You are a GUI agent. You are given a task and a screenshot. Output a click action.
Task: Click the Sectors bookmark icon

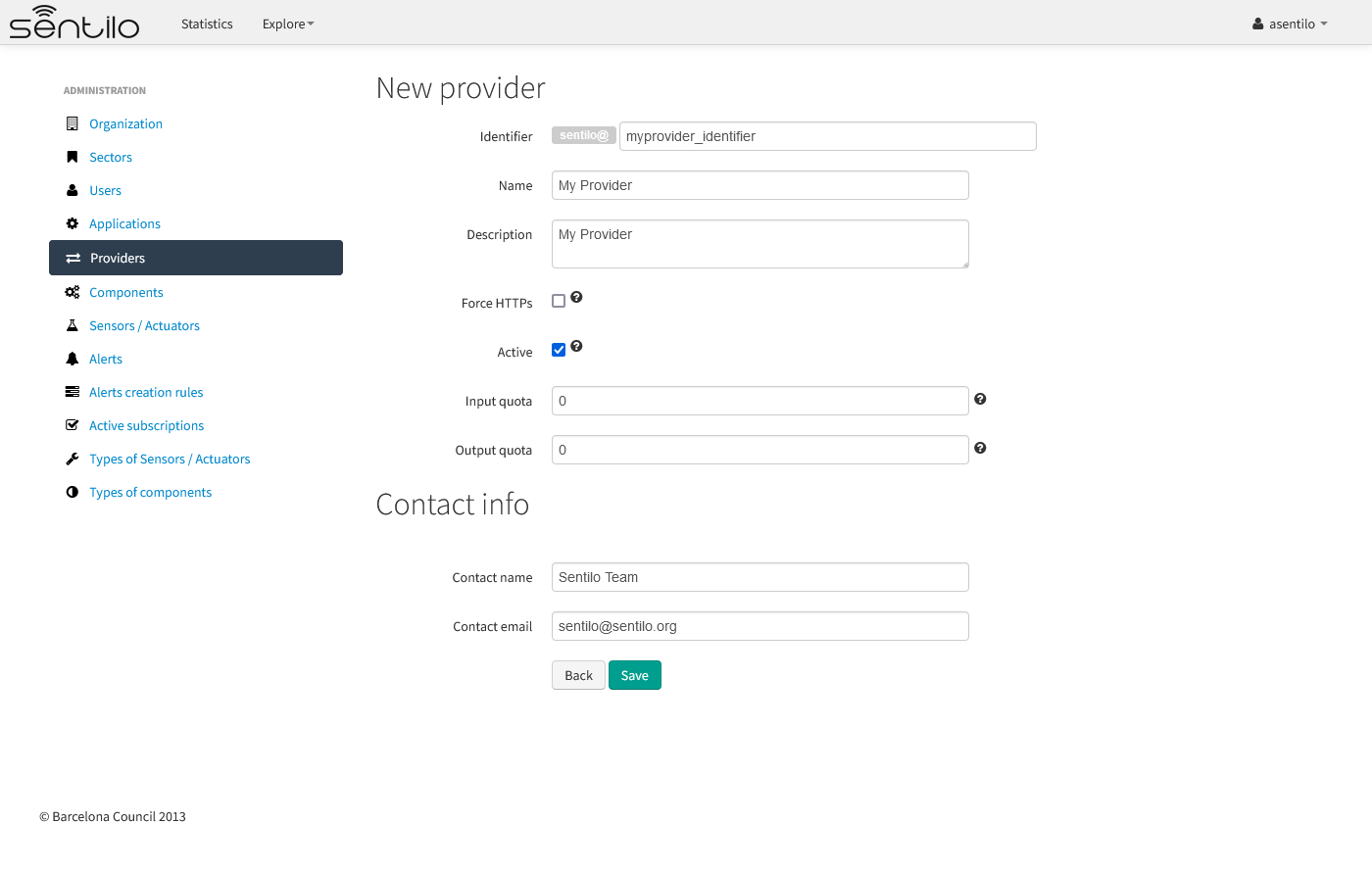(72, 157)
